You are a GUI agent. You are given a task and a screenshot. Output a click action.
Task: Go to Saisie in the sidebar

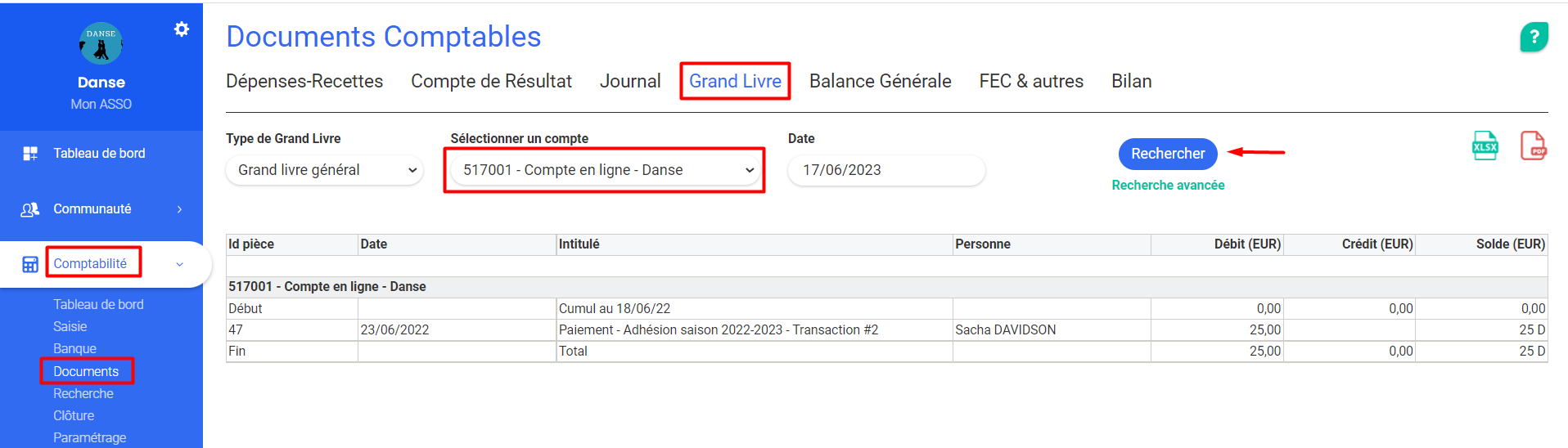[x=70, y=326]
